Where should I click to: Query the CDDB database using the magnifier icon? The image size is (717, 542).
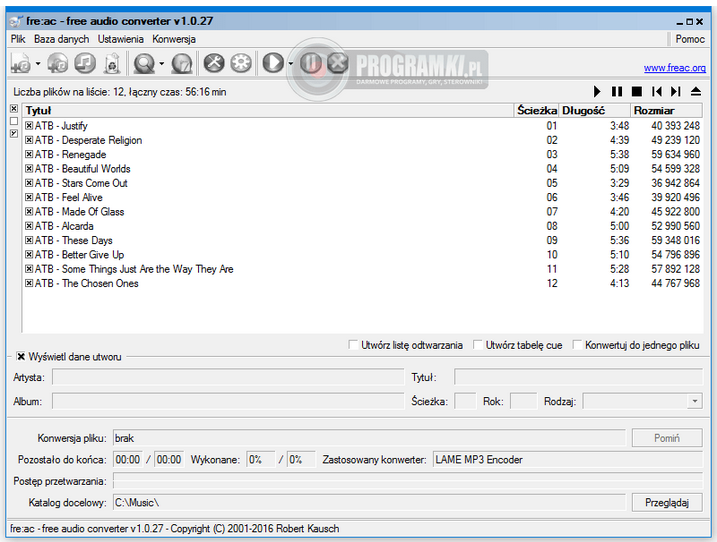[144, 63]
